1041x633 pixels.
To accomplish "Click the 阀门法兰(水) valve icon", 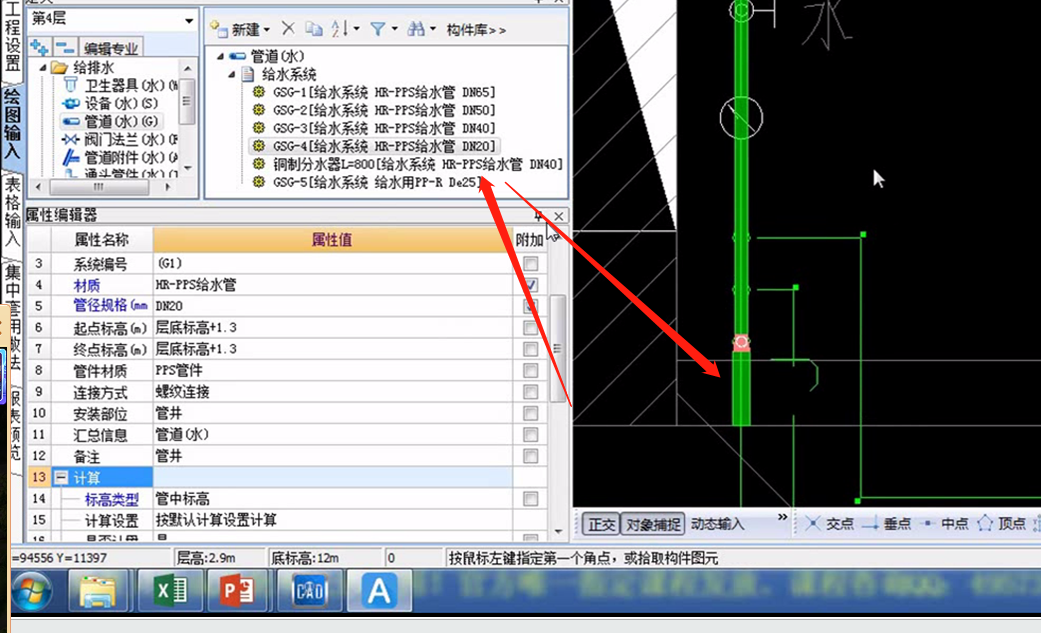I will 70,139.
